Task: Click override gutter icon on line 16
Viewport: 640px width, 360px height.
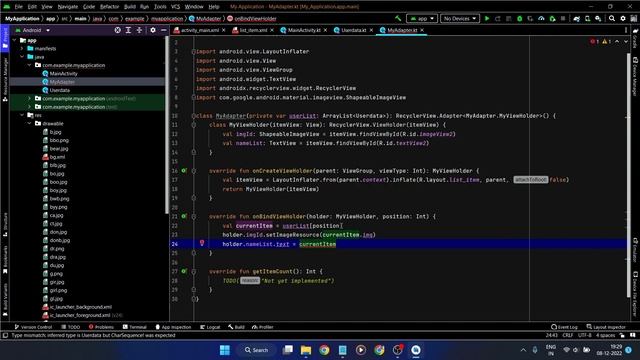Action: point(184,171)
